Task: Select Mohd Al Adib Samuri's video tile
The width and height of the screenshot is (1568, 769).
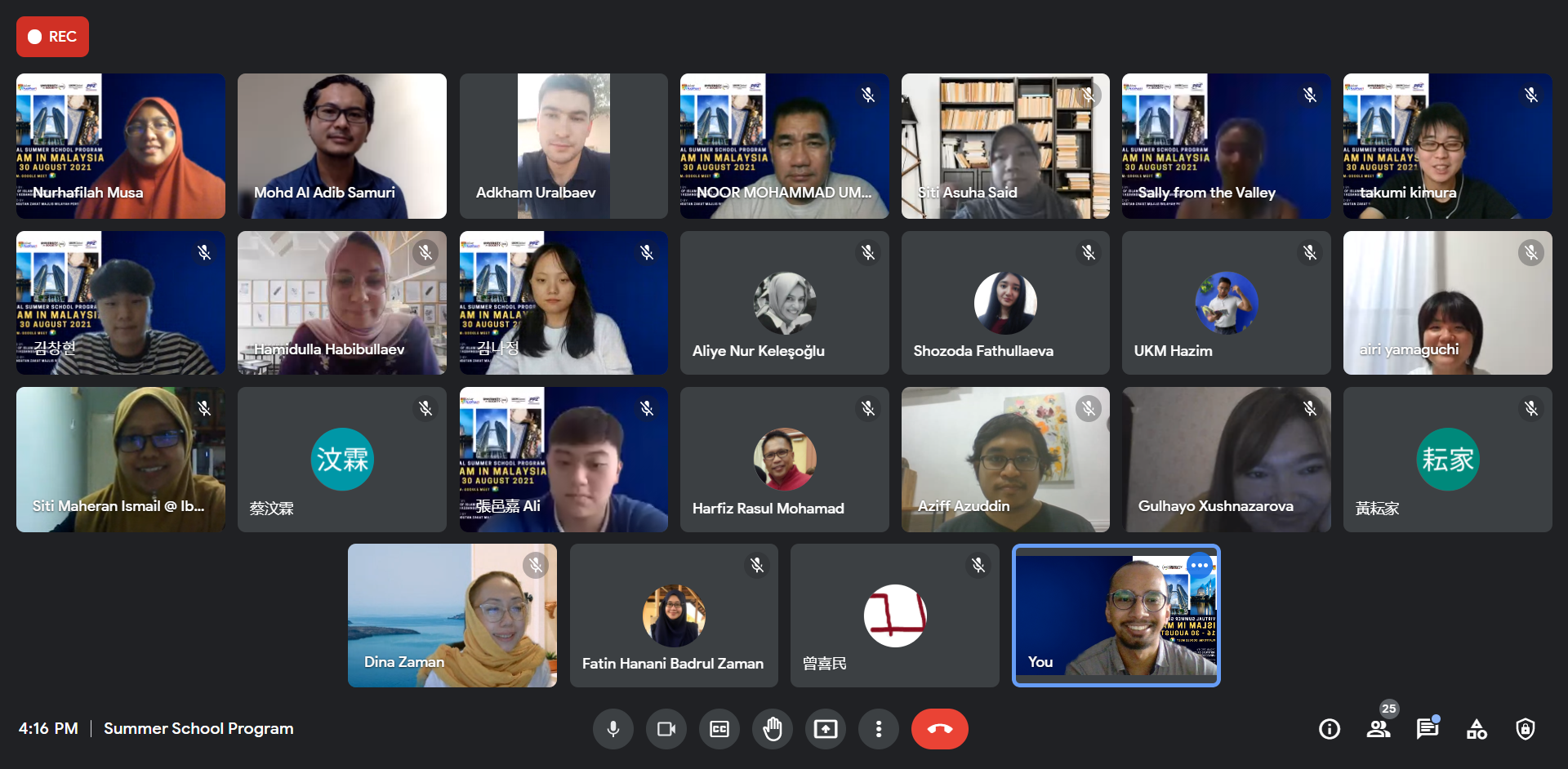Action: tap(342, 146)
